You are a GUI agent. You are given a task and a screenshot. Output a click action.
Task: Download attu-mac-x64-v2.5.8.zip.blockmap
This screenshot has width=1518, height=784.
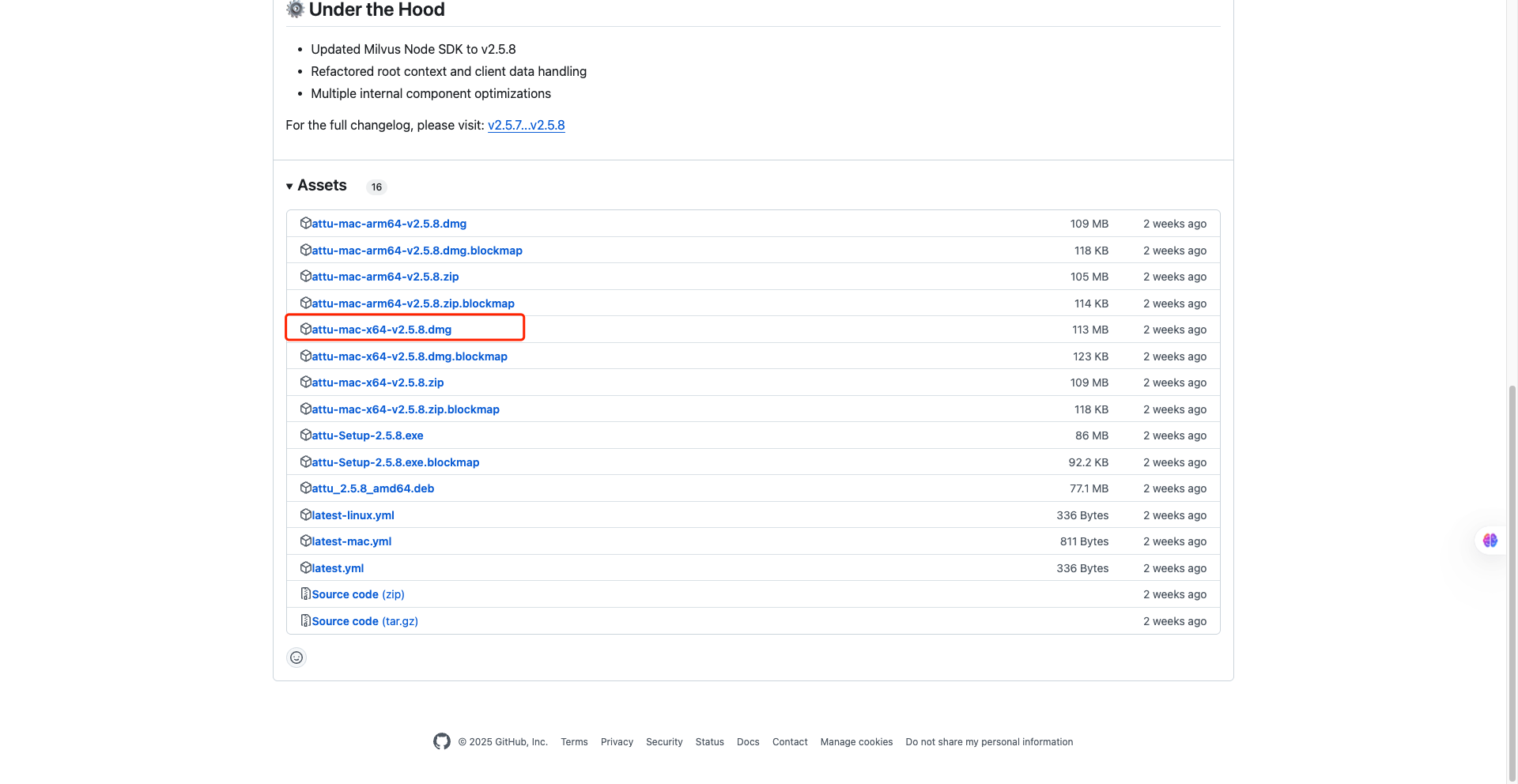pyautogui.click(x=406, y=409)
